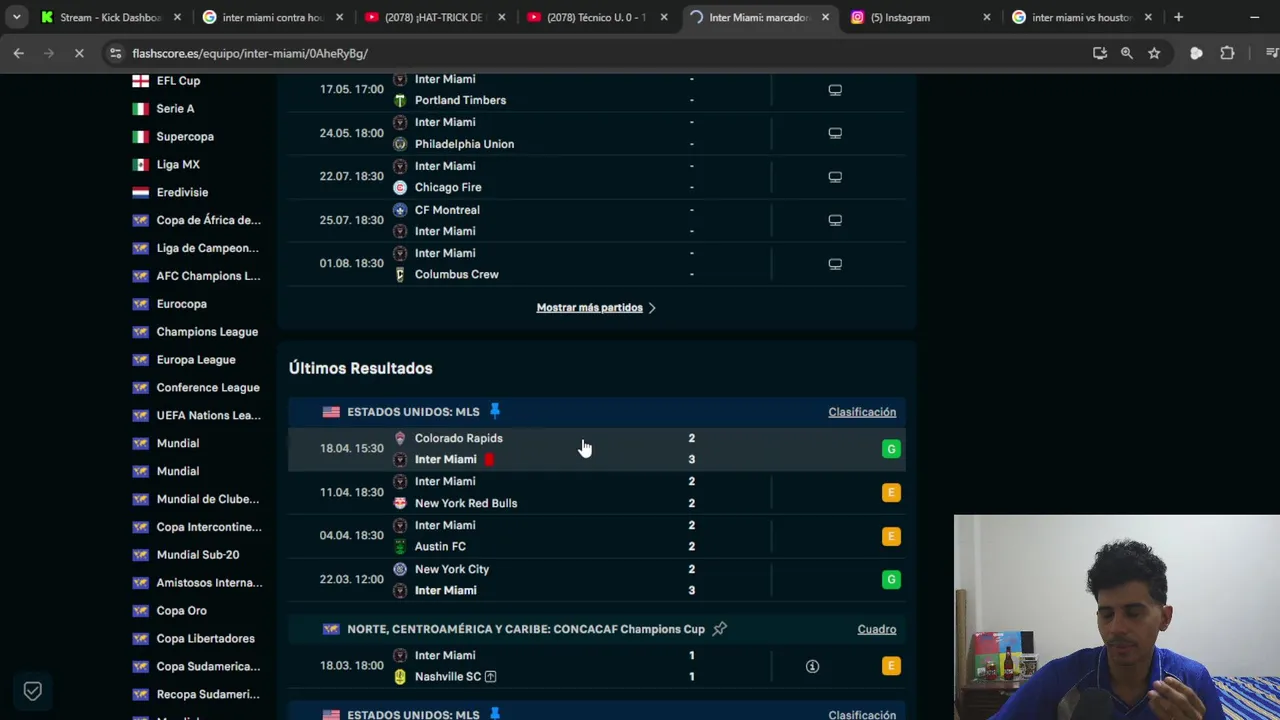This screenshot has width=1280, height=720.
Task: Open the zoom magnifier icon in address bar
Action: (1127, 53)
